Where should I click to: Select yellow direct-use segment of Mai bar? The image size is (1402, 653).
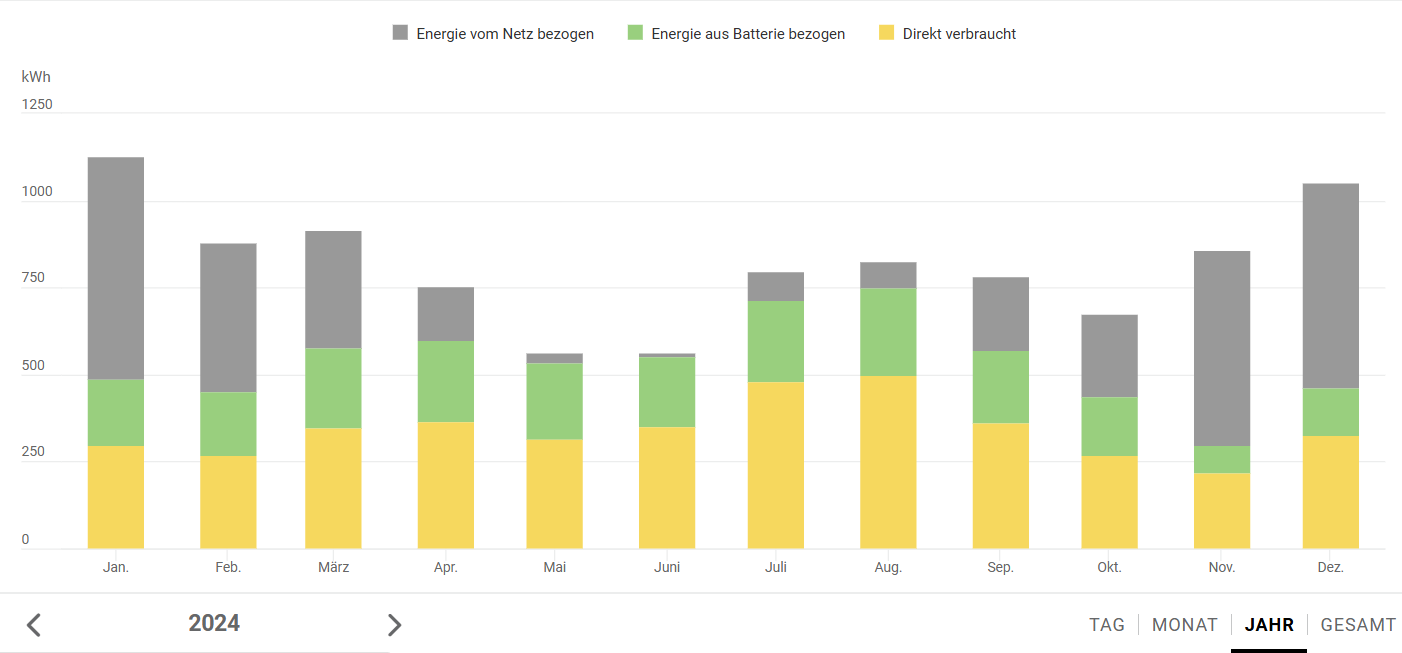click(555, 494)
